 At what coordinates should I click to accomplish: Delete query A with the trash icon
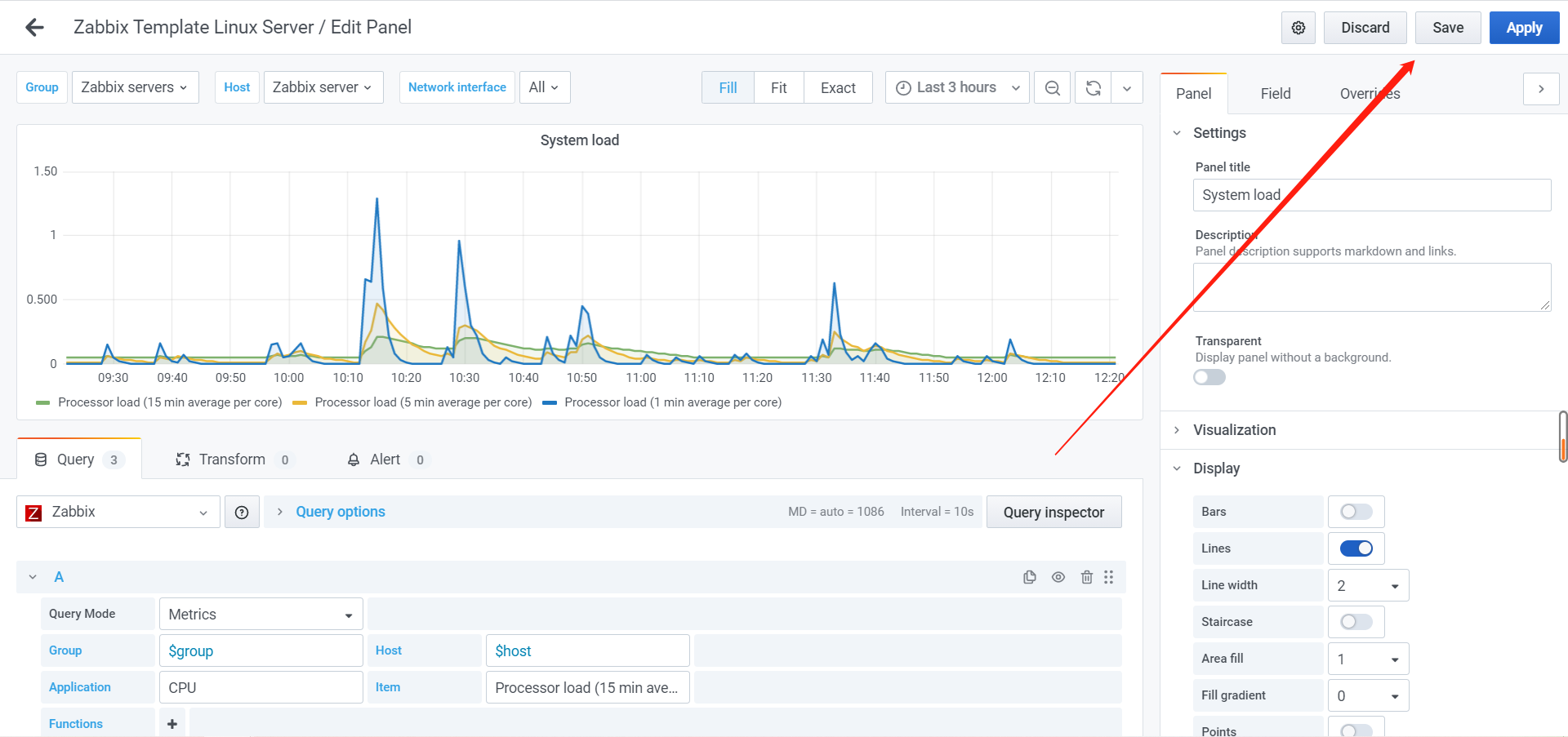(x=1086, y=577)
